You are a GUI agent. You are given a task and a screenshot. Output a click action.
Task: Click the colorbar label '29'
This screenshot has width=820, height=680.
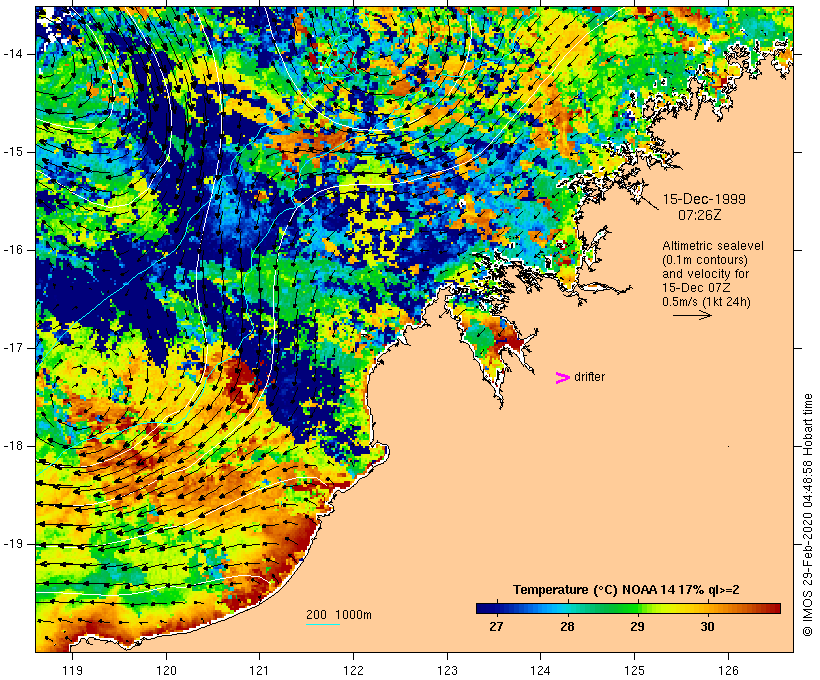[x=637, y=626]
